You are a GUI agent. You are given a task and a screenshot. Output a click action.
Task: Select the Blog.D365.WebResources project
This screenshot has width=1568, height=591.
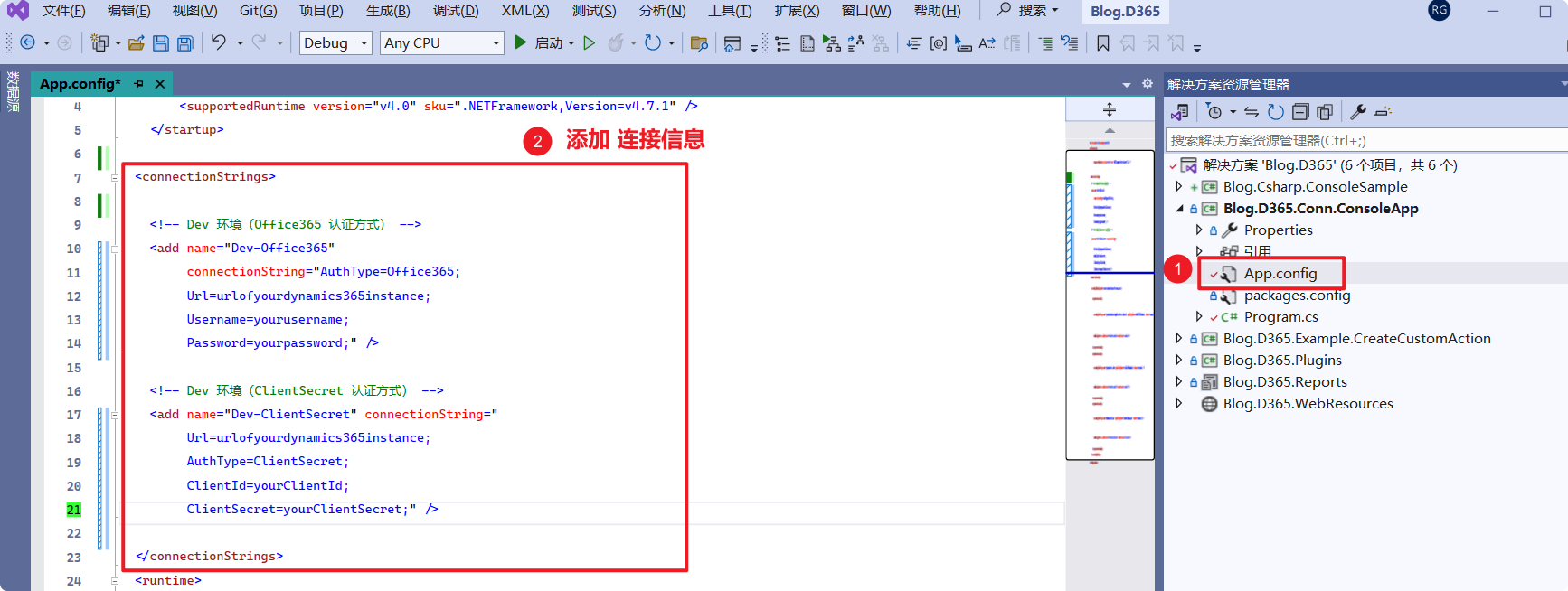coord(1308,403)
